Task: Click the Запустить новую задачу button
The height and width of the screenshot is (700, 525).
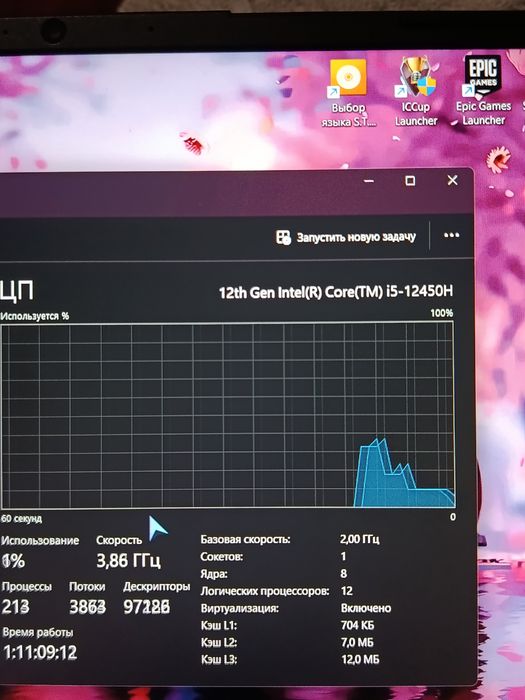Action: tap(346, 237)
